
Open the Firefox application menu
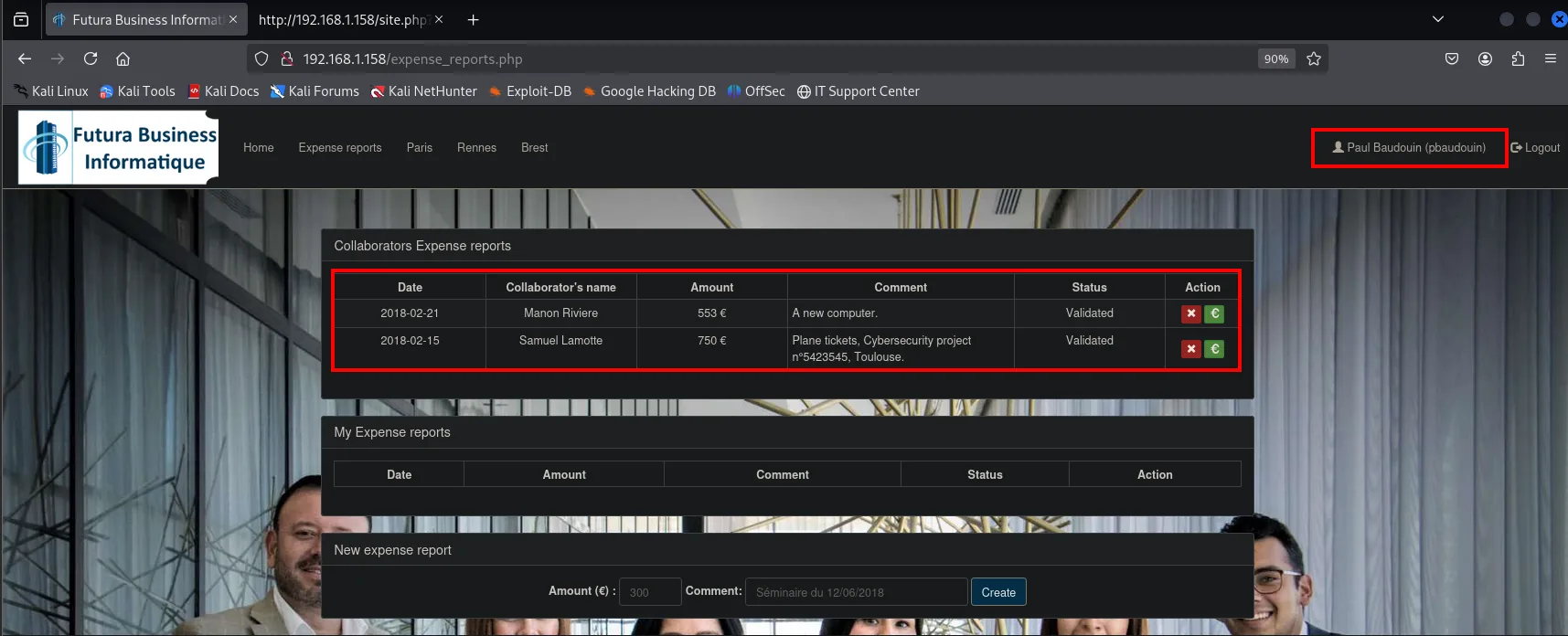pos(1551,58)
